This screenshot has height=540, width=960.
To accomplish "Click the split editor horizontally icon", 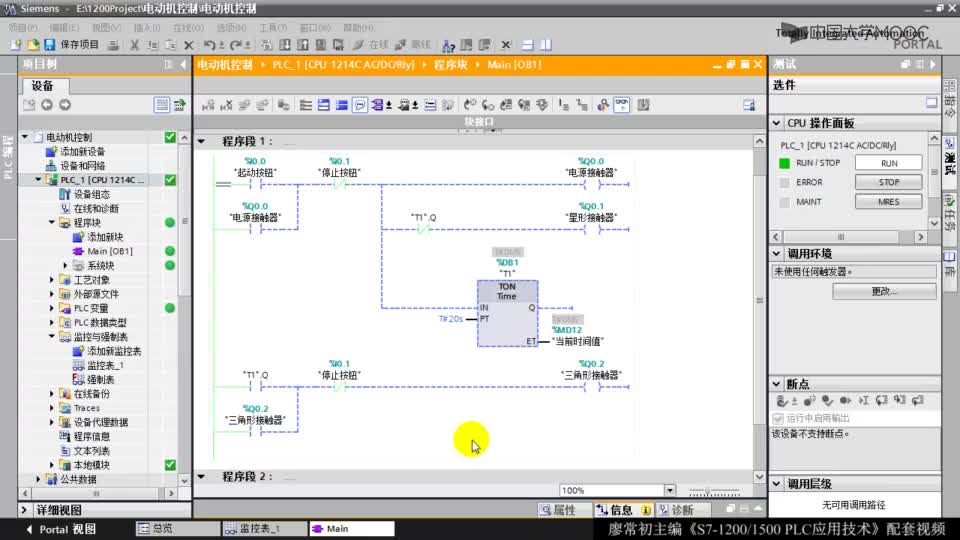I will [x=527, y=45].
